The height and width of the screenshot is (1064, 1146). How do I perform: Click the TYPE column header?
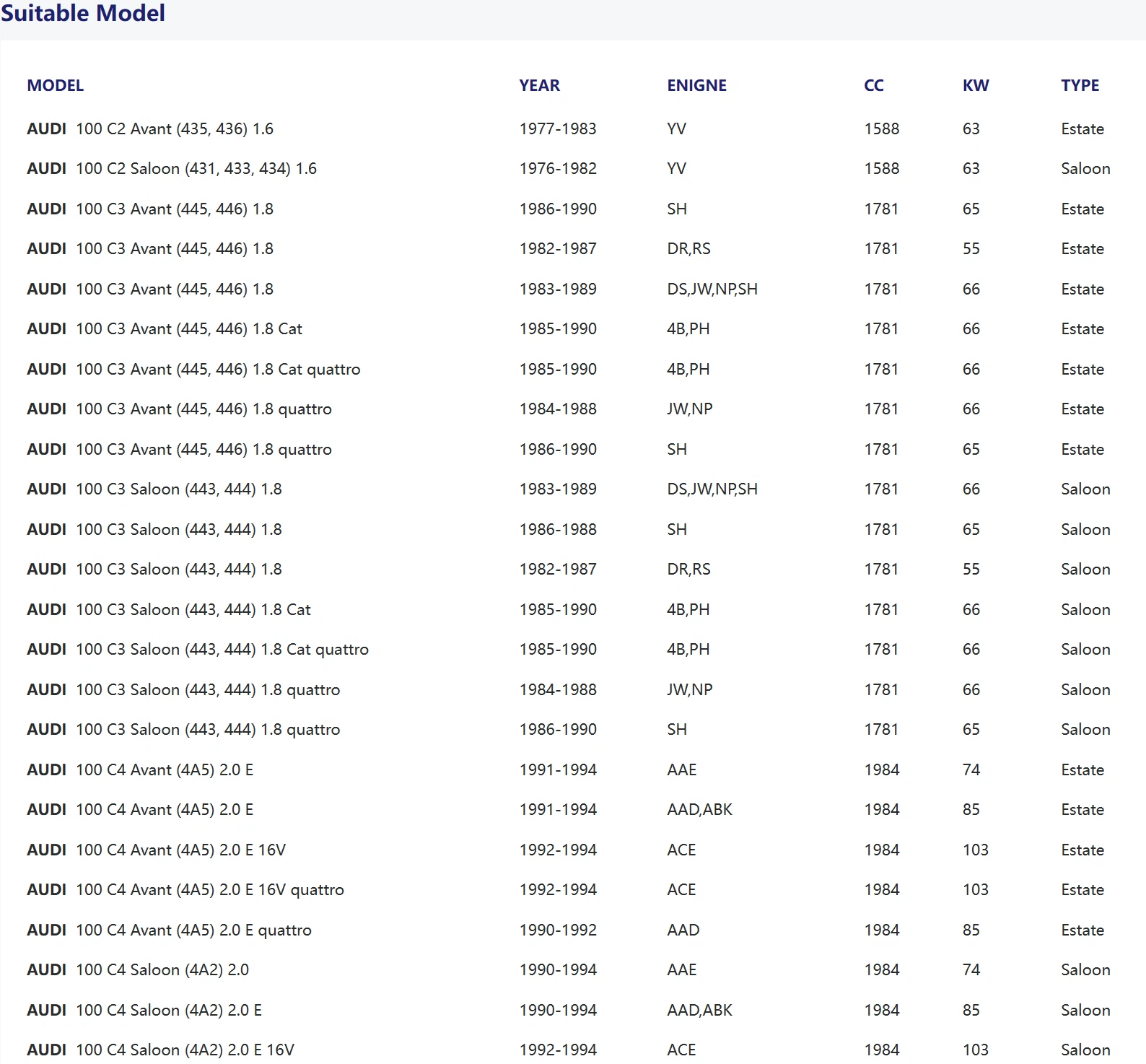pyautogui.click(x=1080, y=85)
